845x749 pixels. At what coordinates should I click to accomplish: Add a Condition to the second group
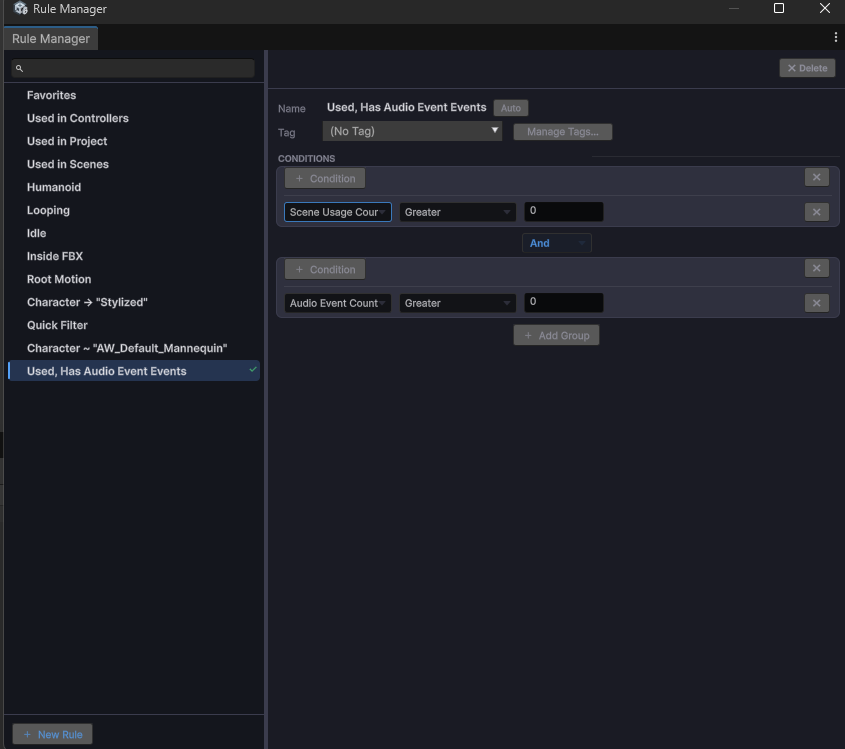325,269
